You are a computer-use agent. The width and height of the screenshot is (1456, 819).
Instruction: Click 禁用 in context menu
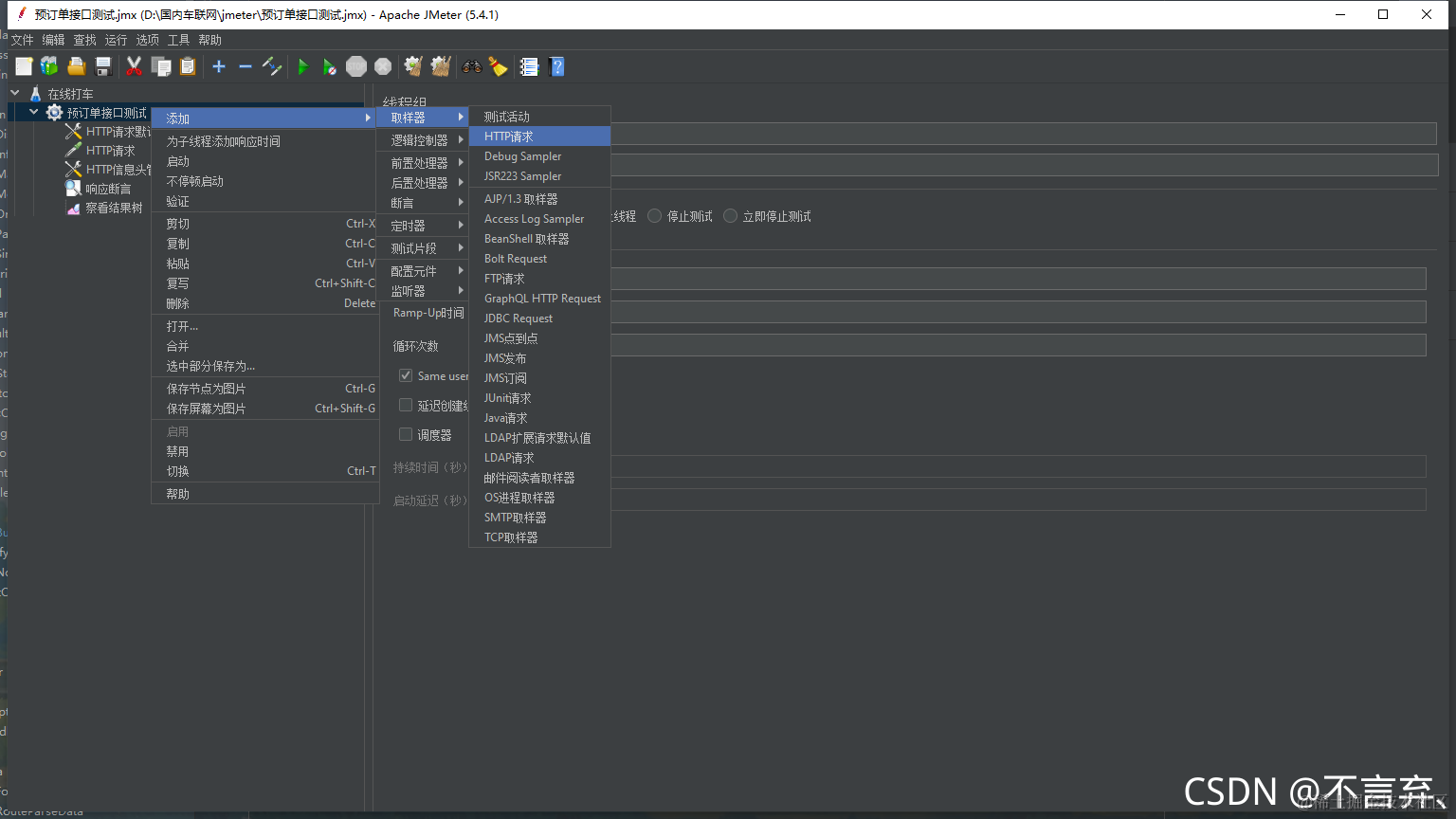265,451
